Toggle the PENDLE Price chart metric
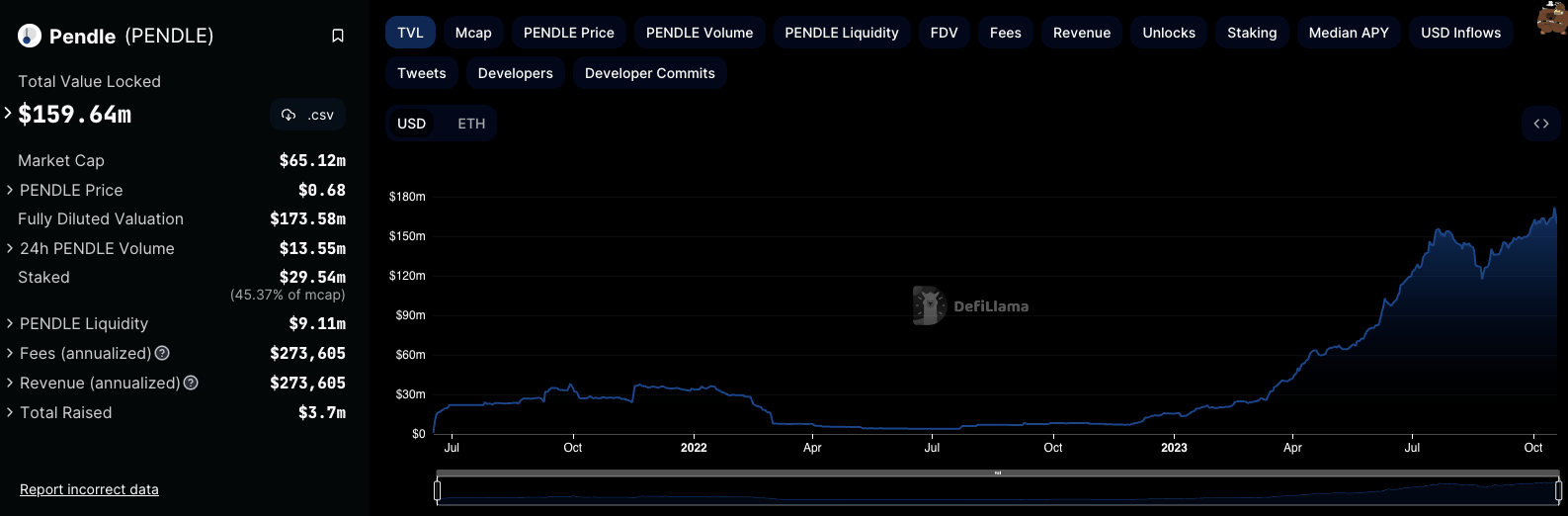This screenshot has width=1568, height=516. point(568,33)
